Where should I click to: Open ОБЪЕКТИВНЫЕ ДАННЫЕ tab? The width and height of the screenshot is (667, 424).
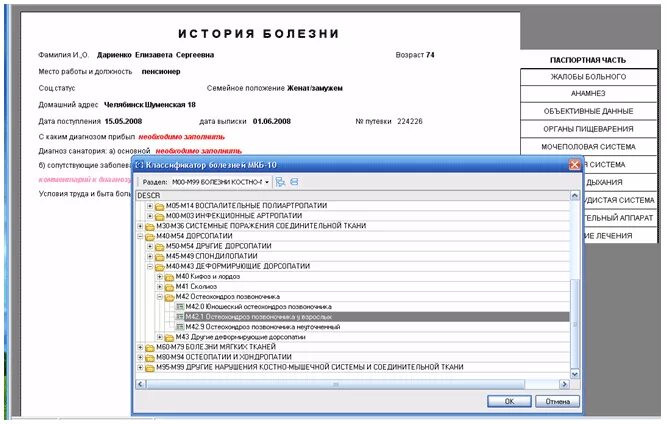point(588,111)
